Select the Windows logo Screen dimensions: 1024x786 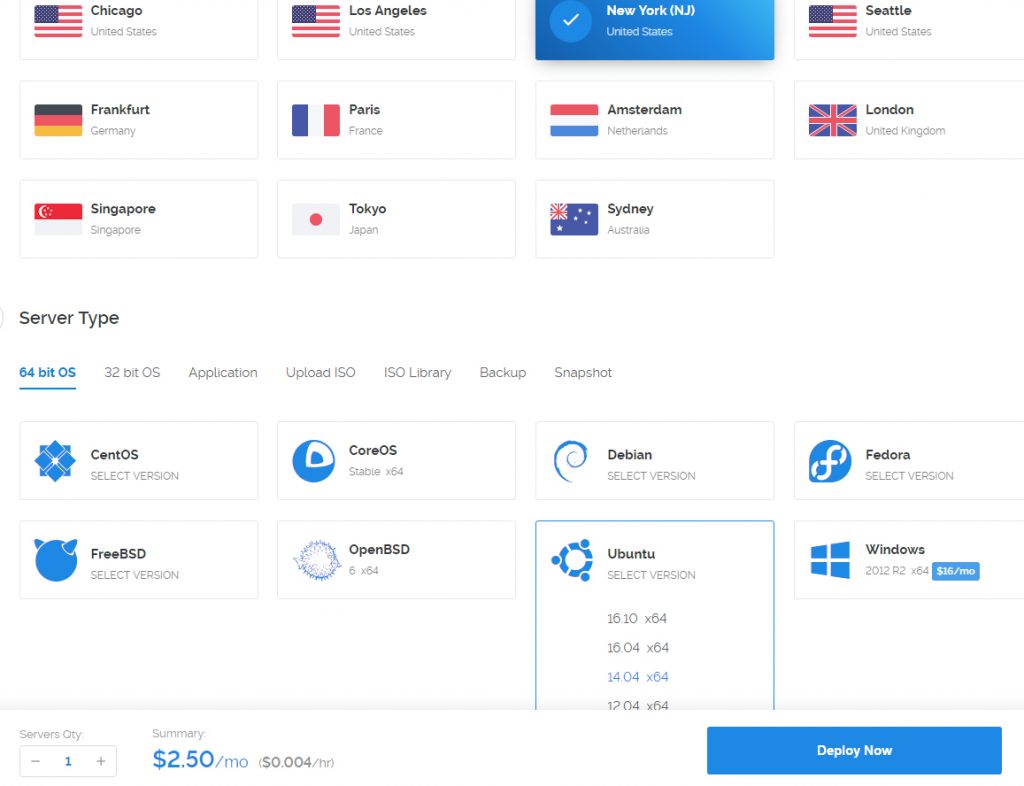(830, 560)
